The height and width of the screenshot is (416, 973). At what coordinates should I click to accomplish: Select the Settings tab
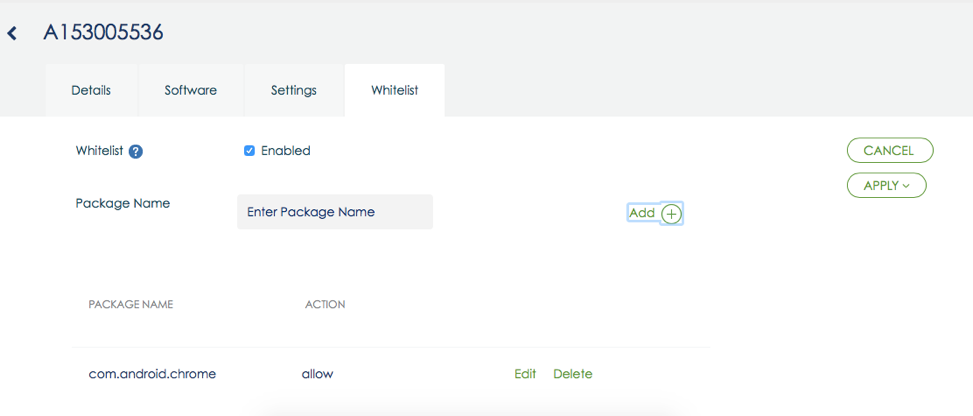click(294, 91)
